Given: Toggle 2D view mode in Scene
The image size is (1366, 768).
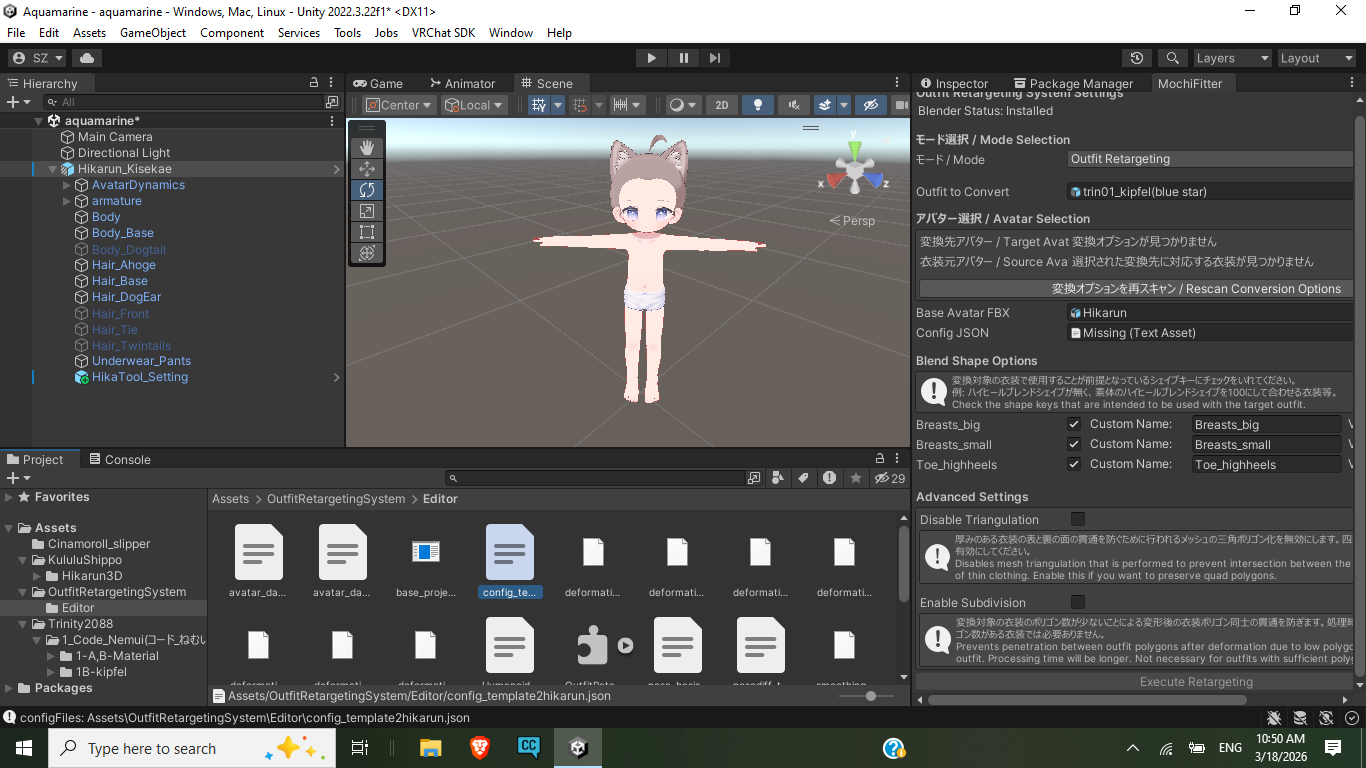Looking at the screenshot, I should point(721,105).
